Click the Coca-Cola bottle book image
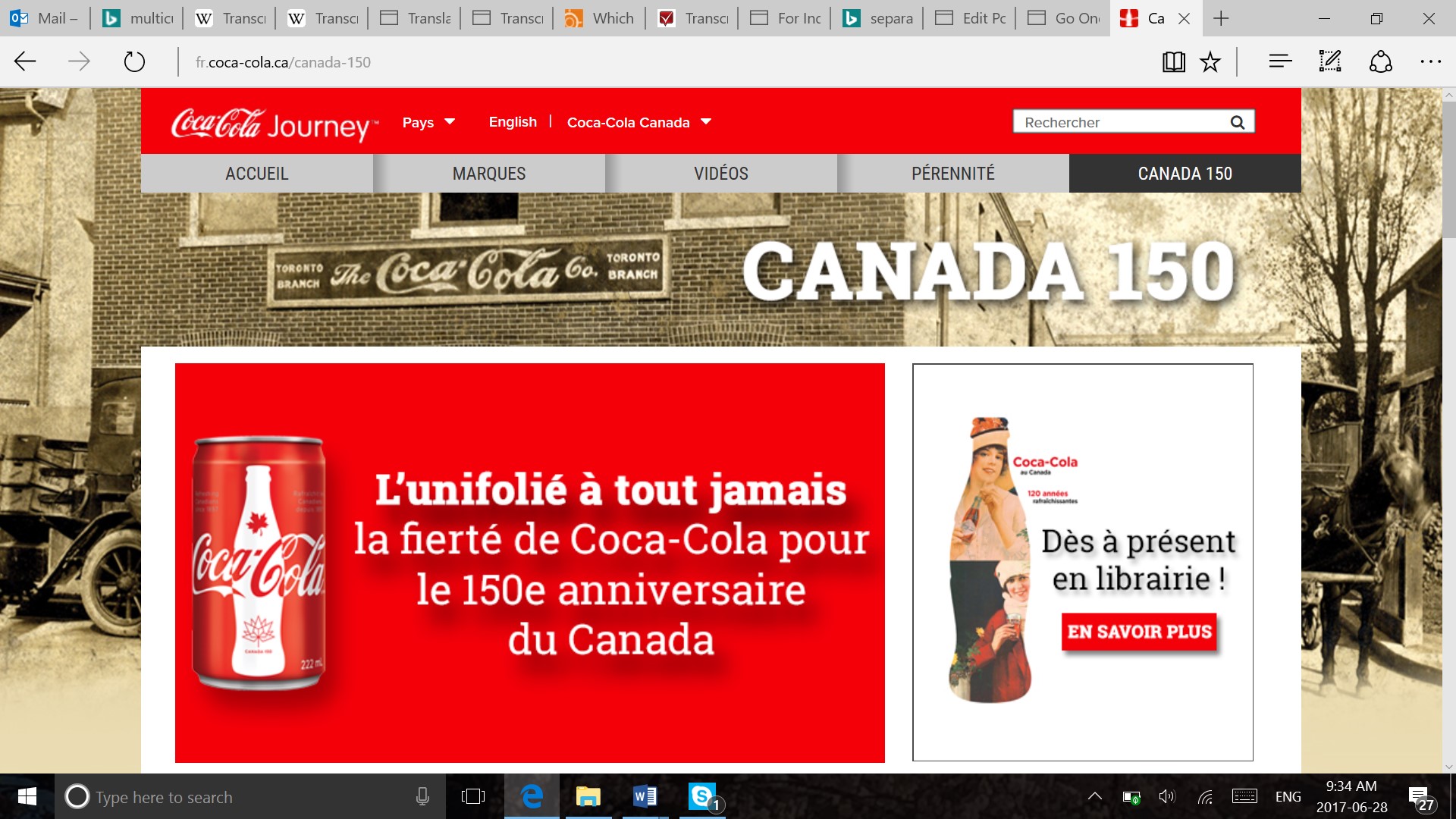 990,560
